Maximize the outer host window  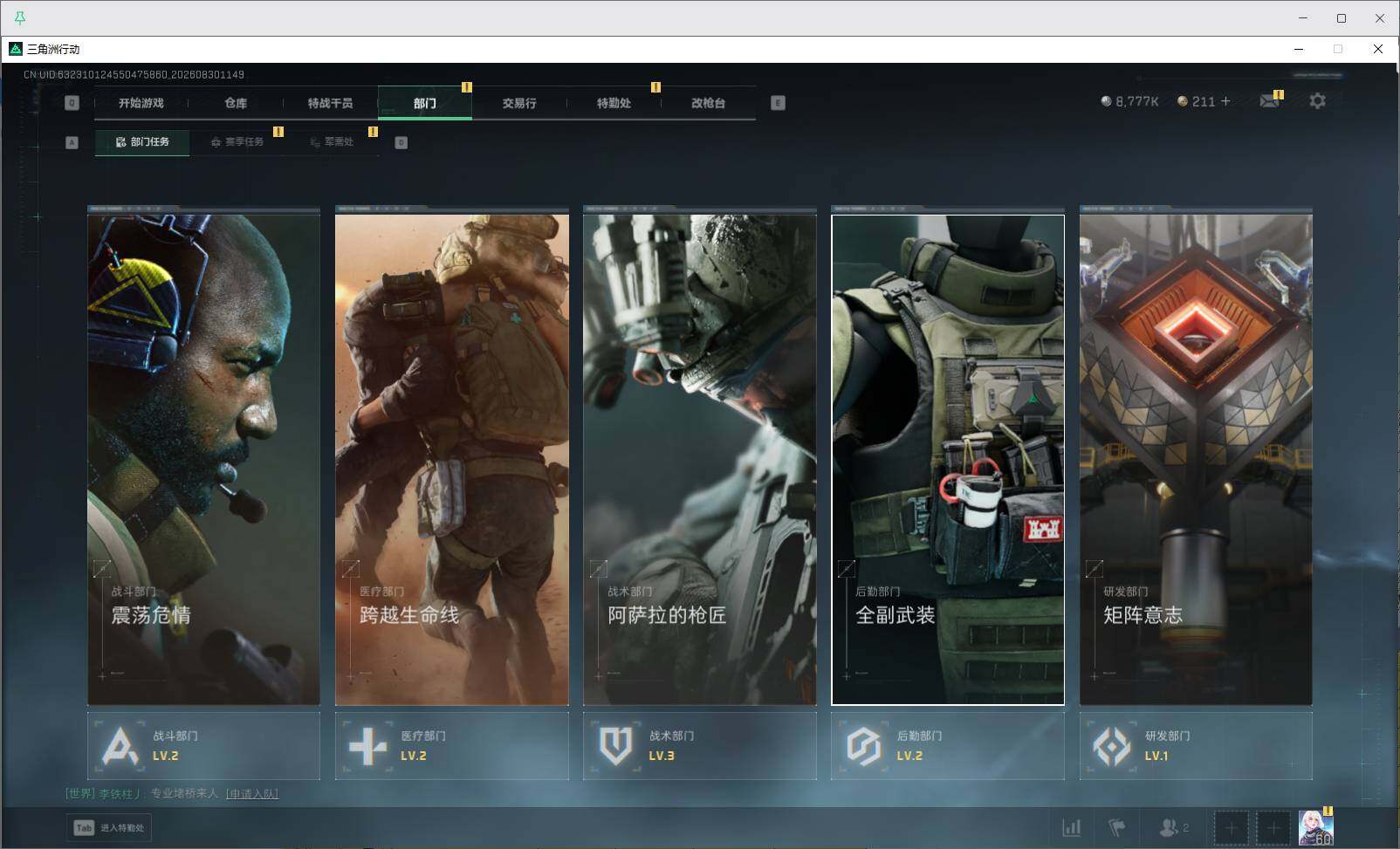click(x=1342, y=17)
